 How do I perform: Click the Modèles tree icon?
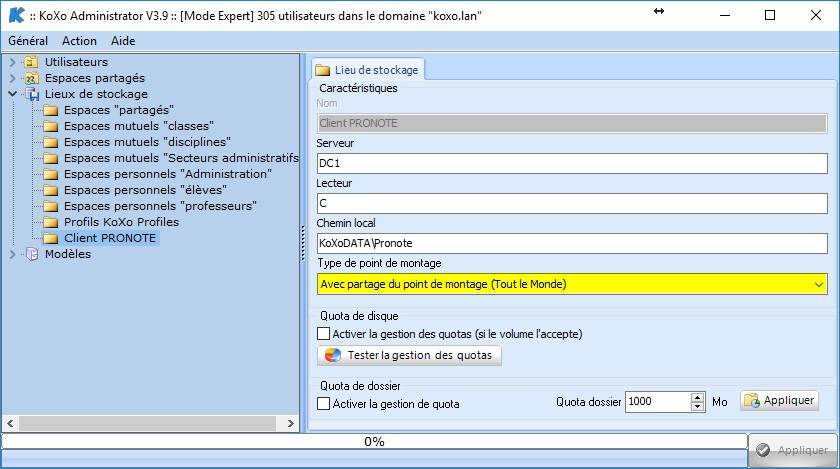(x=32, y=254)
